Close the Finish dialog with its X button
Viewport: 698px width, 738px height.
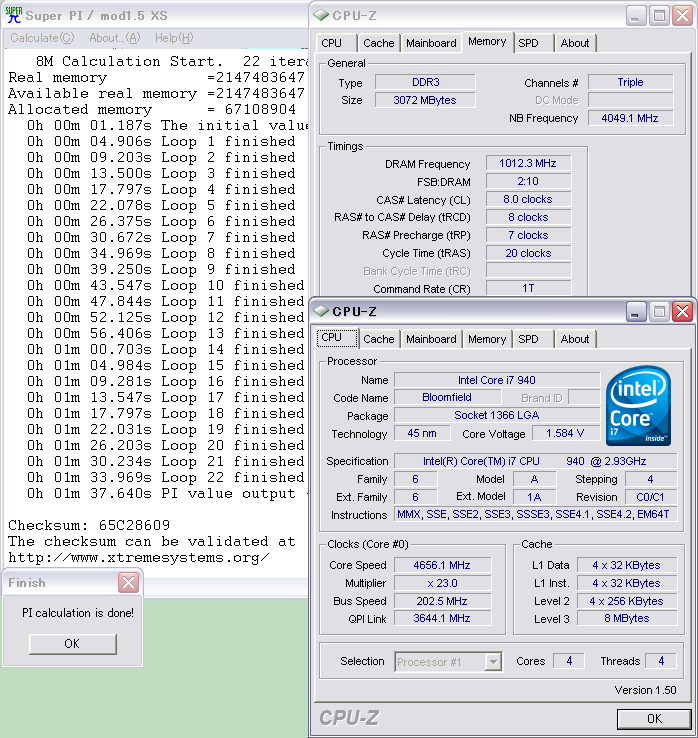point(128,583)
